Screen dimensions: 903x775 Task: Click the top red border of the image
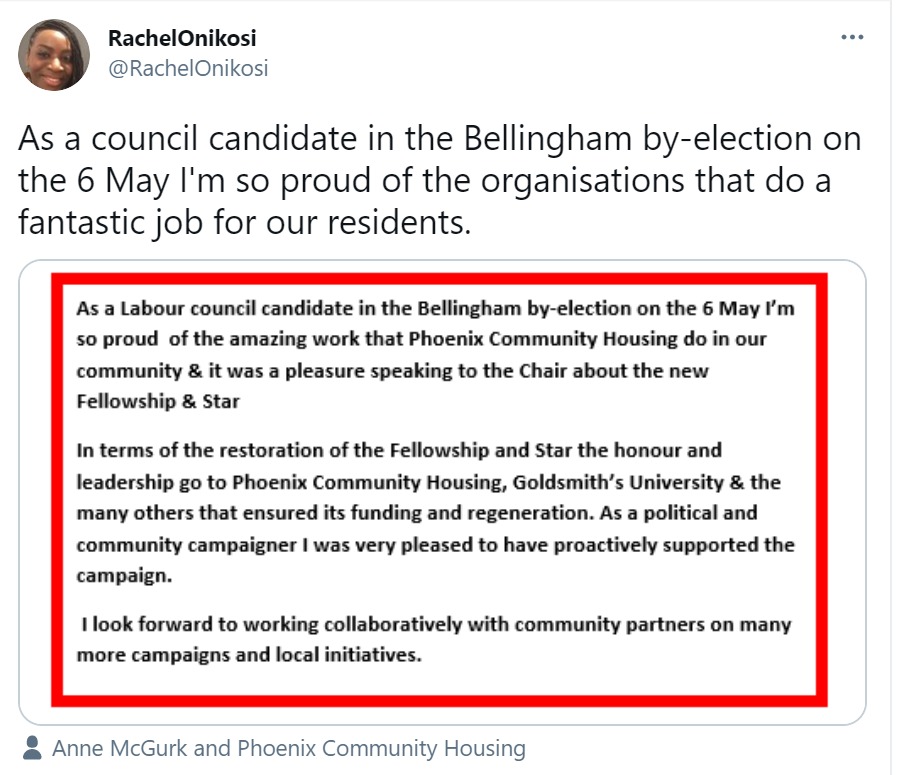pos(441,278)
